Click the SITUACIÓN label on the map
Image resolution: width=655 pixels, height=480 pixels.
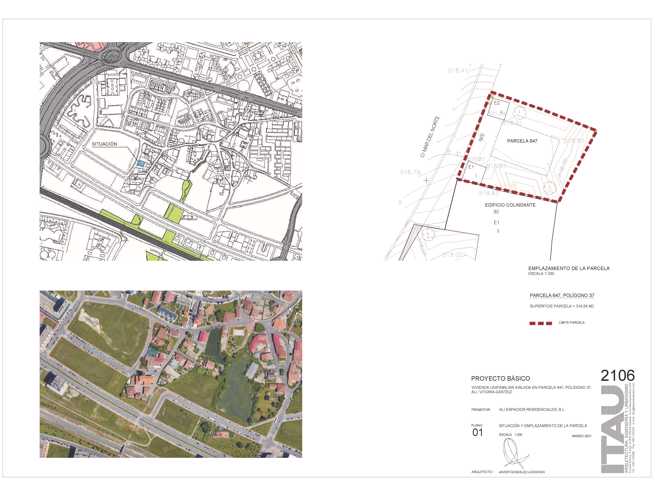110,144
